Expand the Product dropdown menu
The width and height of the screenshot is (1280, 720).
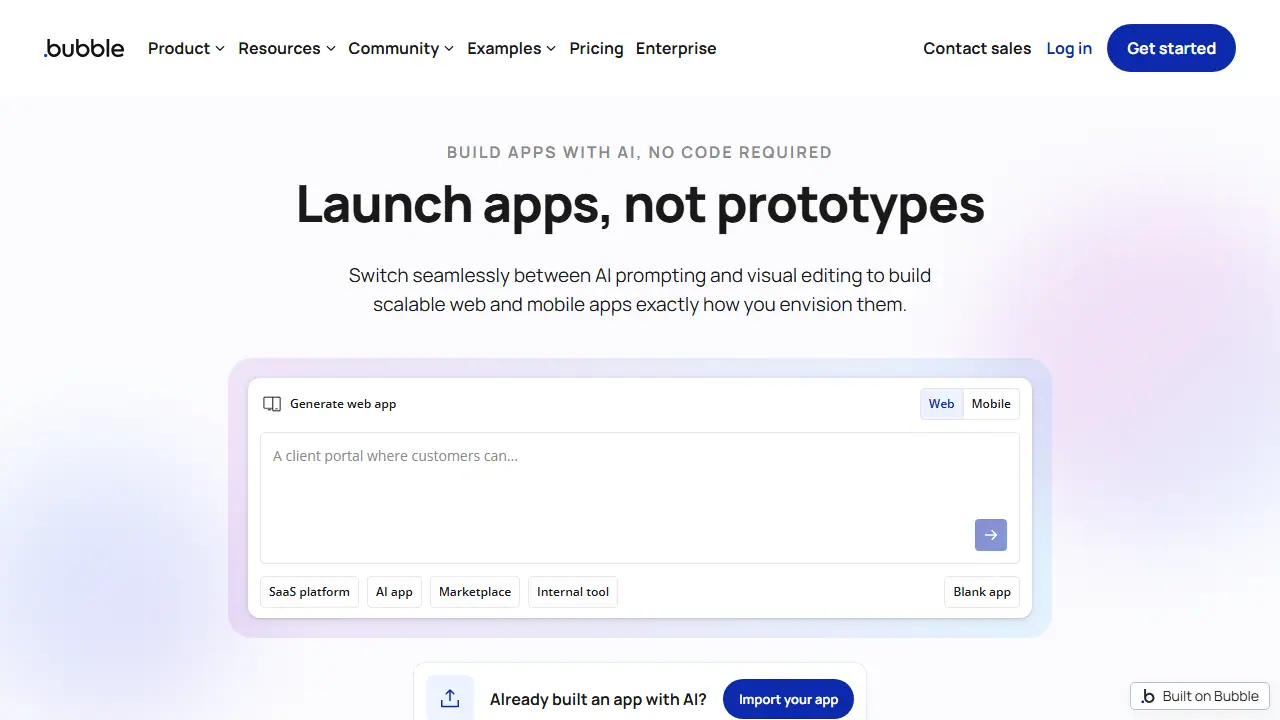click(186, 48)
